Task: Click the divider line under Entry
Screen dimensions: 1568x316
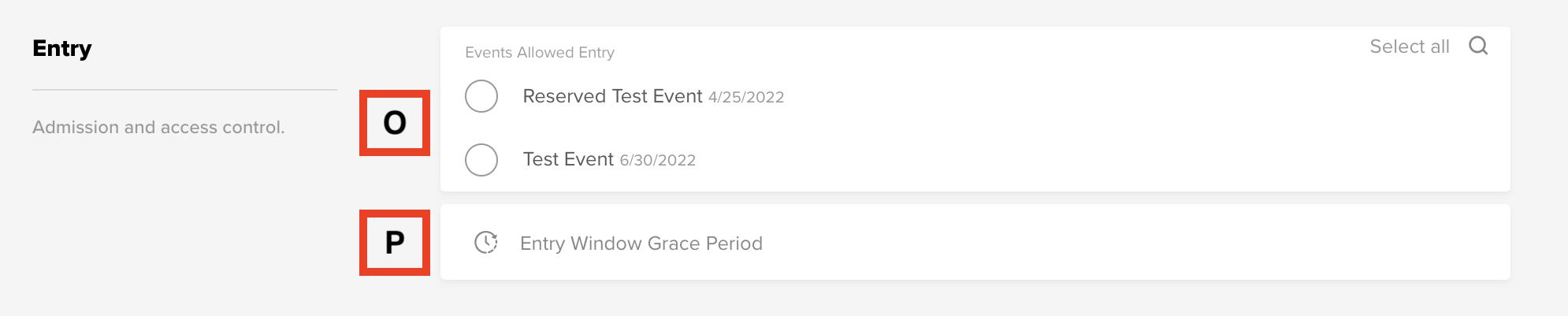Action: click(184, 90)
